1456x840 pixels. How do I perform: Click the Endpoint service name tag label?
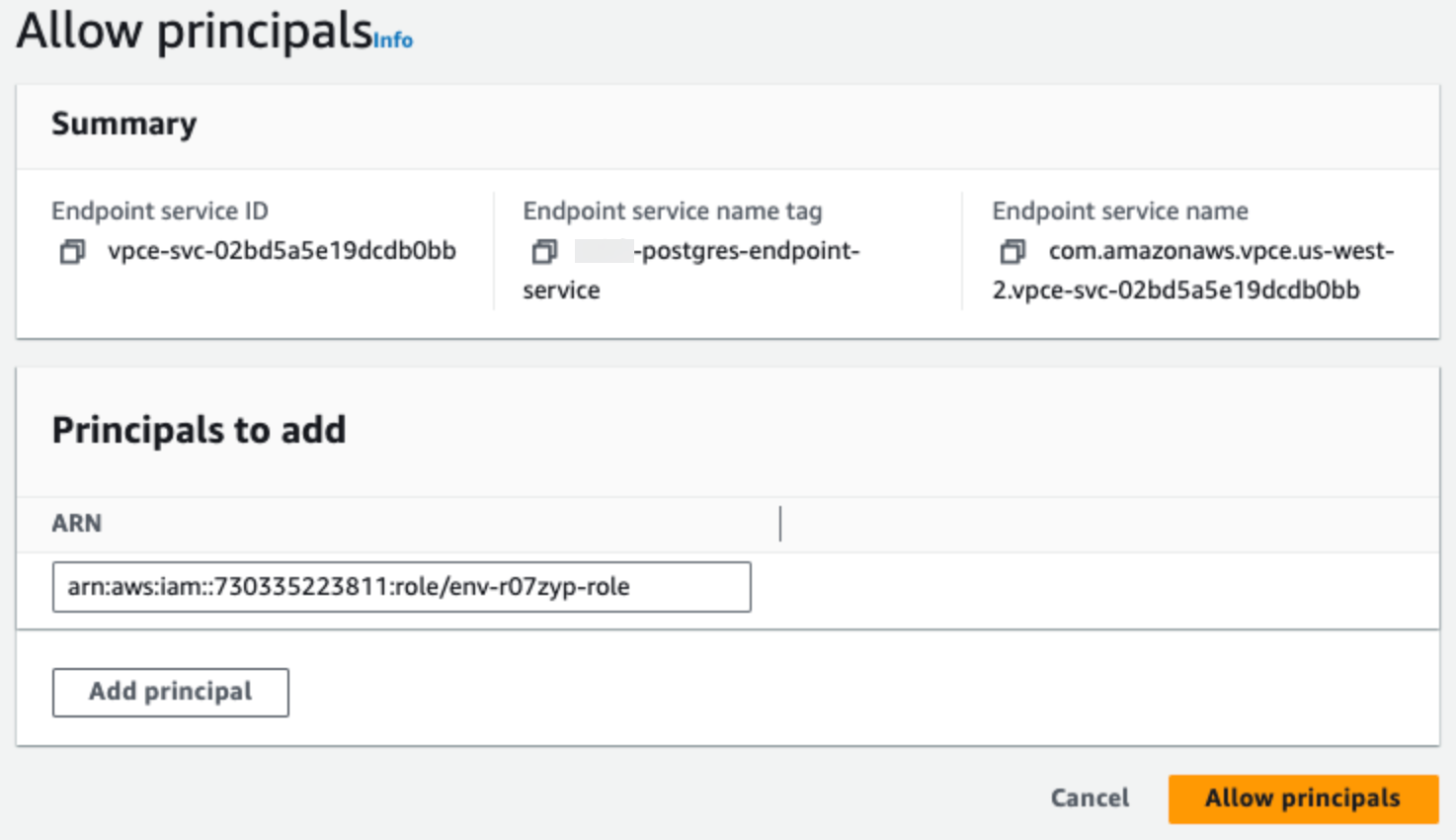[x=672, y=211]
